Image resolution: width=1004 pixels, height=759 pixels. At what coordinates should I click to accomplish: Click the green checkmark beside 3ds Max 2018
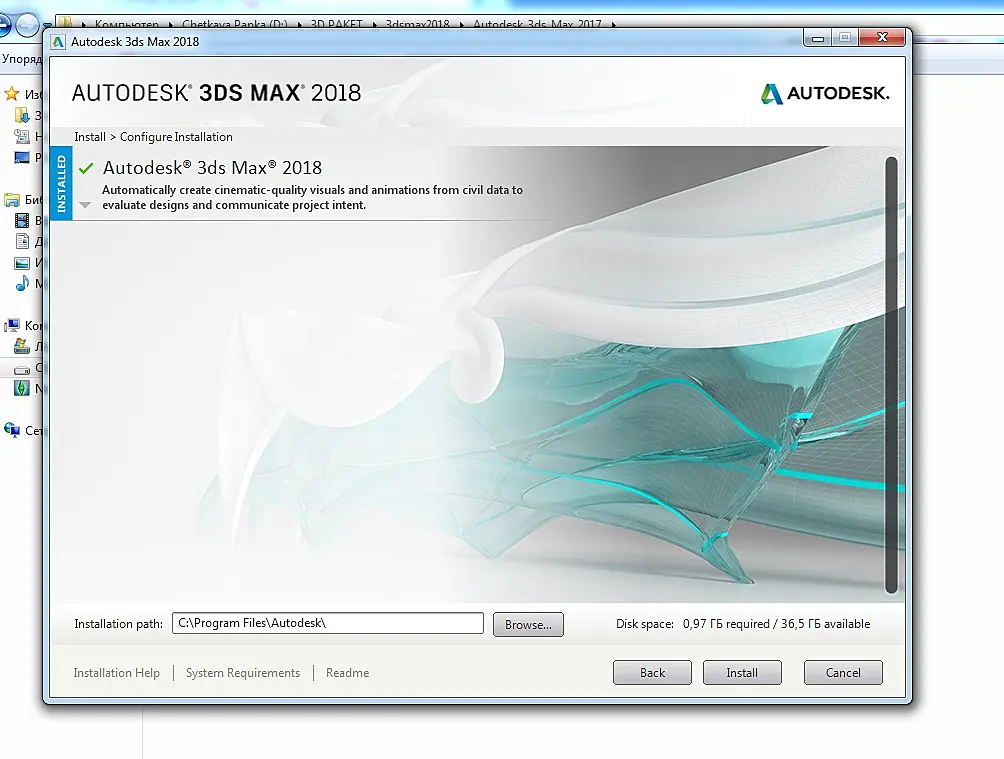[86, 168]
